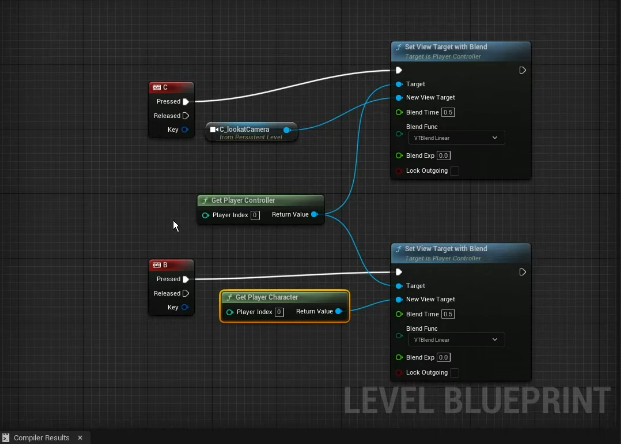This screenshot has height=444, width=621.
Task: Select the C_lookatCamera reference node
Action: point(245,129)
